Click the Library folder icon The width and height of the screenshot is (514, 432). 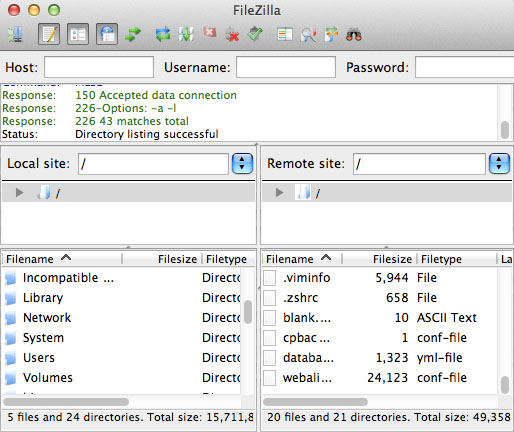pos(11,298)
